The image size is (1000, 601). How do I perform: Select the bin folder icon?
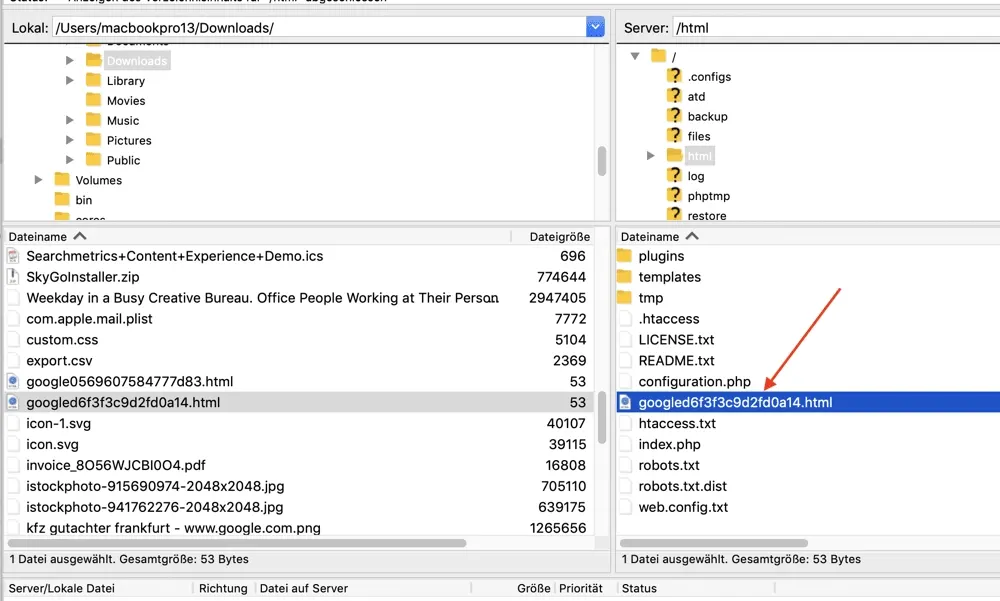(62, 198)
